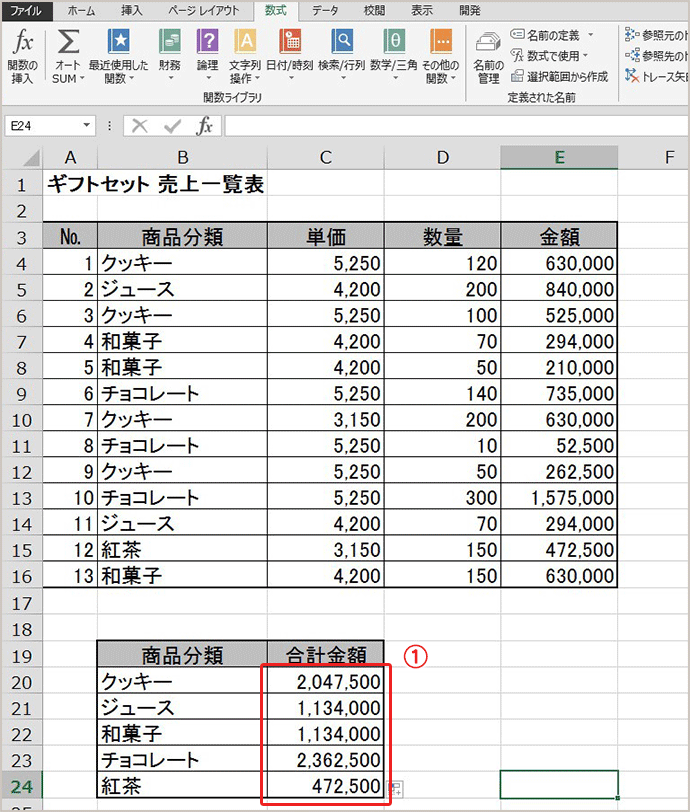
Task: Click the formula bar Cancel (X) icon
Action: [x=139, y=126]
